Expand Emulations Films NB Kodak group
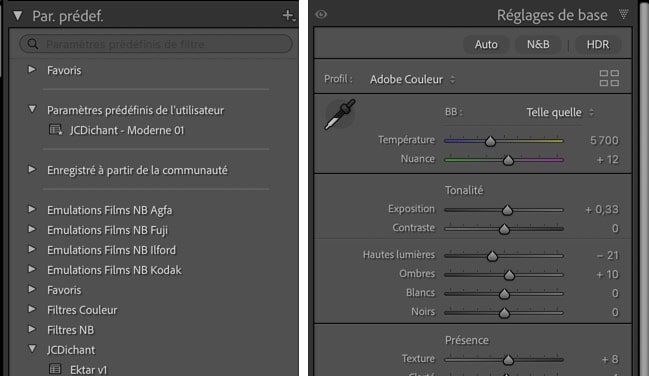 click(32, 269)
